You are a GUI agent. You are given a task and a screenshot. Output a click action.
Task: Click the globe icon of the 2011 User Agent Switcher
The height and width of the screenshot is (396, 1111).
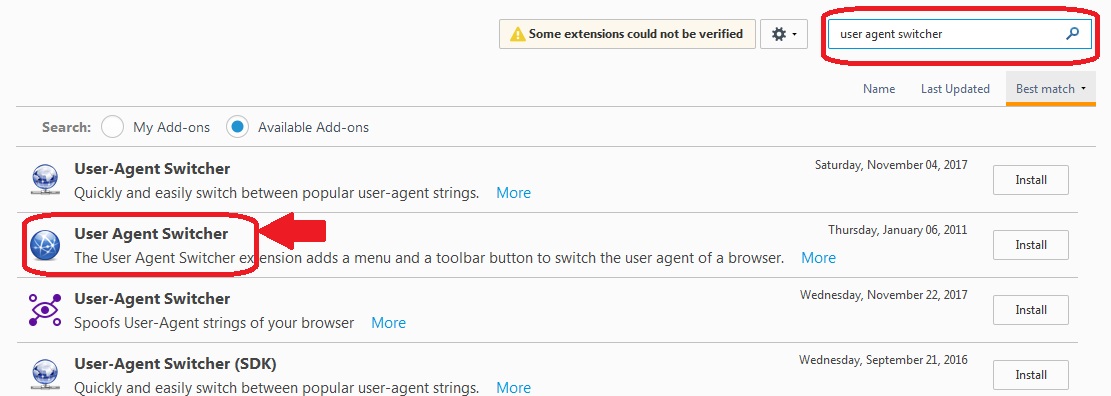(x=45, y=245)
